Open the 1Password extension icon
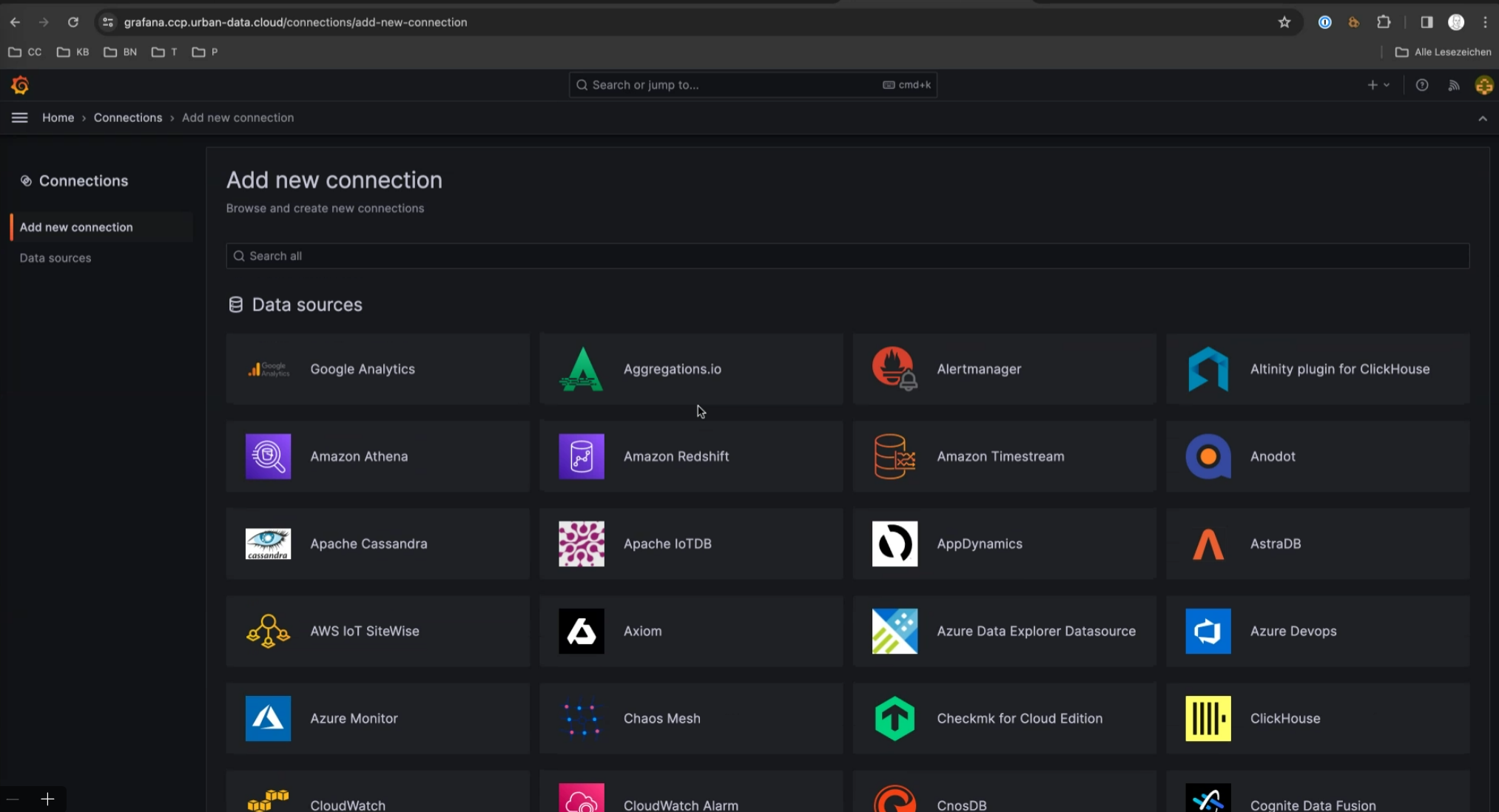 pyautogui.click(x=1325, y=22)
